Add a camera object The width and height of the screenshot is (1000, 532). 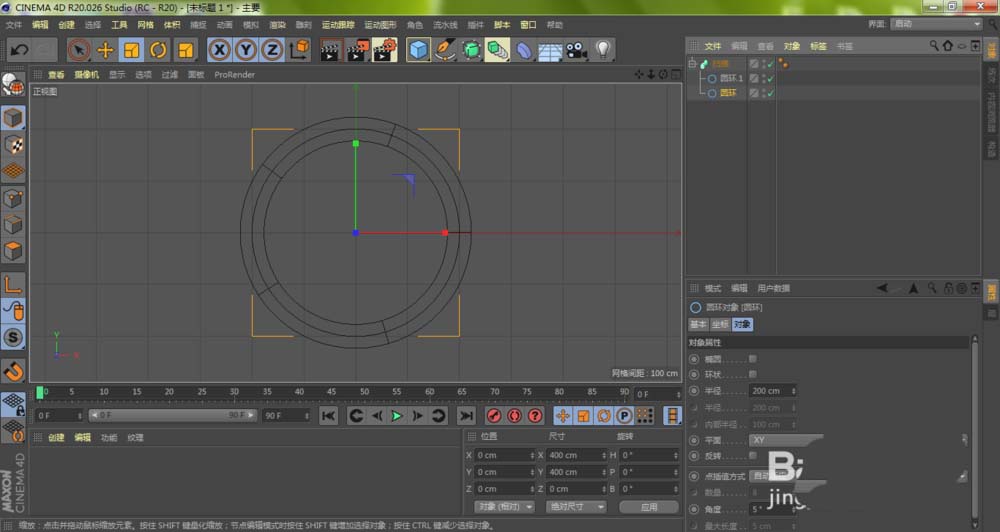[x=576, y=50]
